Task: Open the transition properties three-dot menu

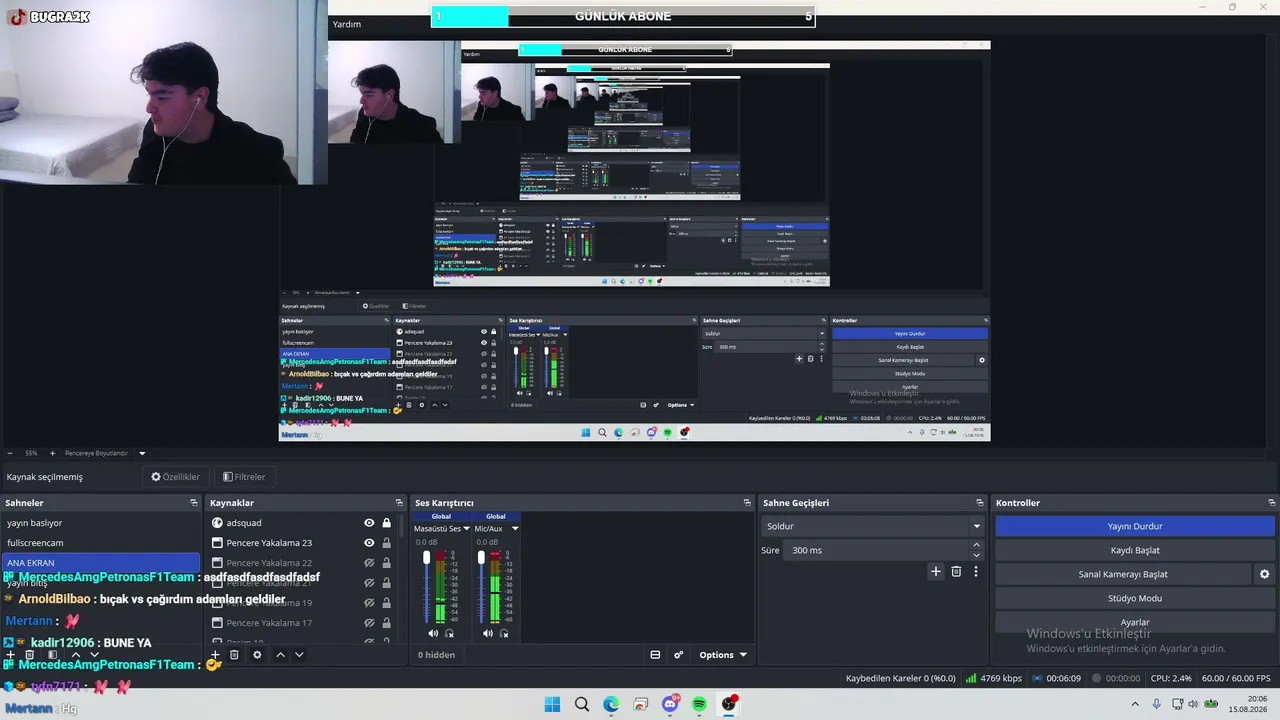Action: 976,572
